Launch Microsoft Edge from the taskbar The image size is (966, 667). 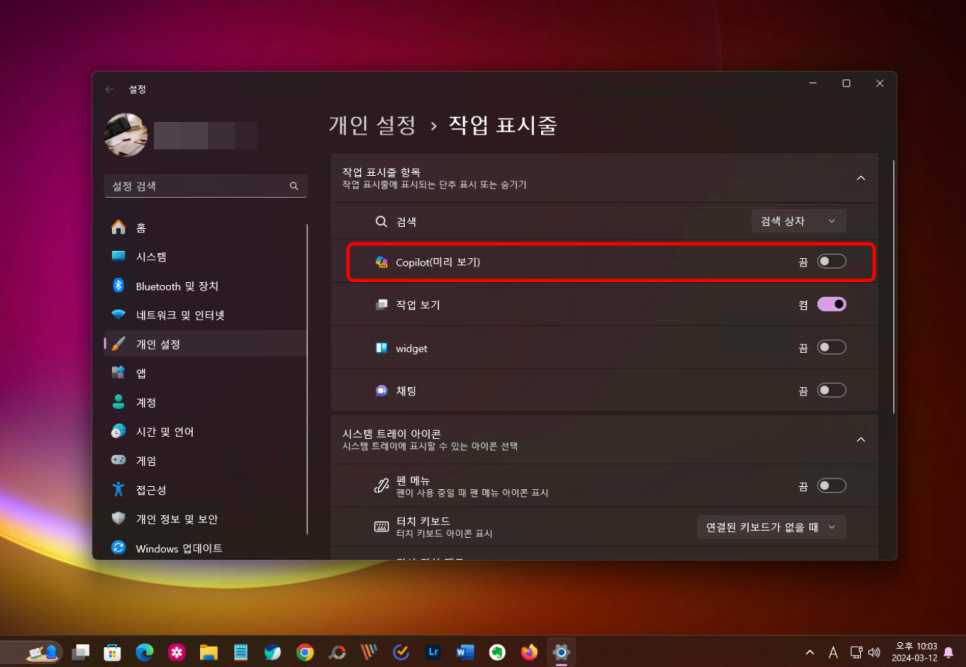tap(144, 652)
